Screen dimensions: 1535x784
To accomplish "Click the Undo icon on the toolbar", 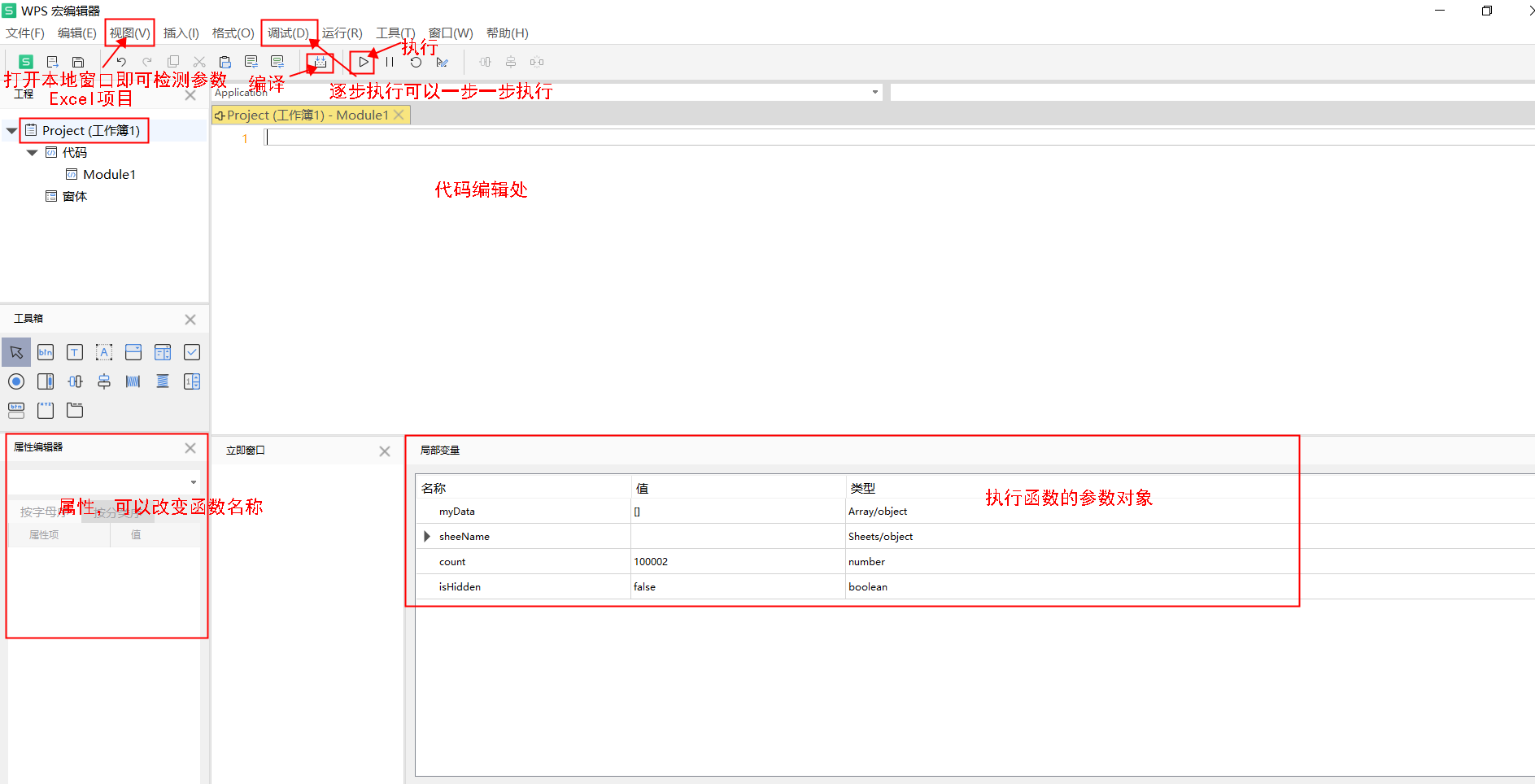I will click(120, 61).
